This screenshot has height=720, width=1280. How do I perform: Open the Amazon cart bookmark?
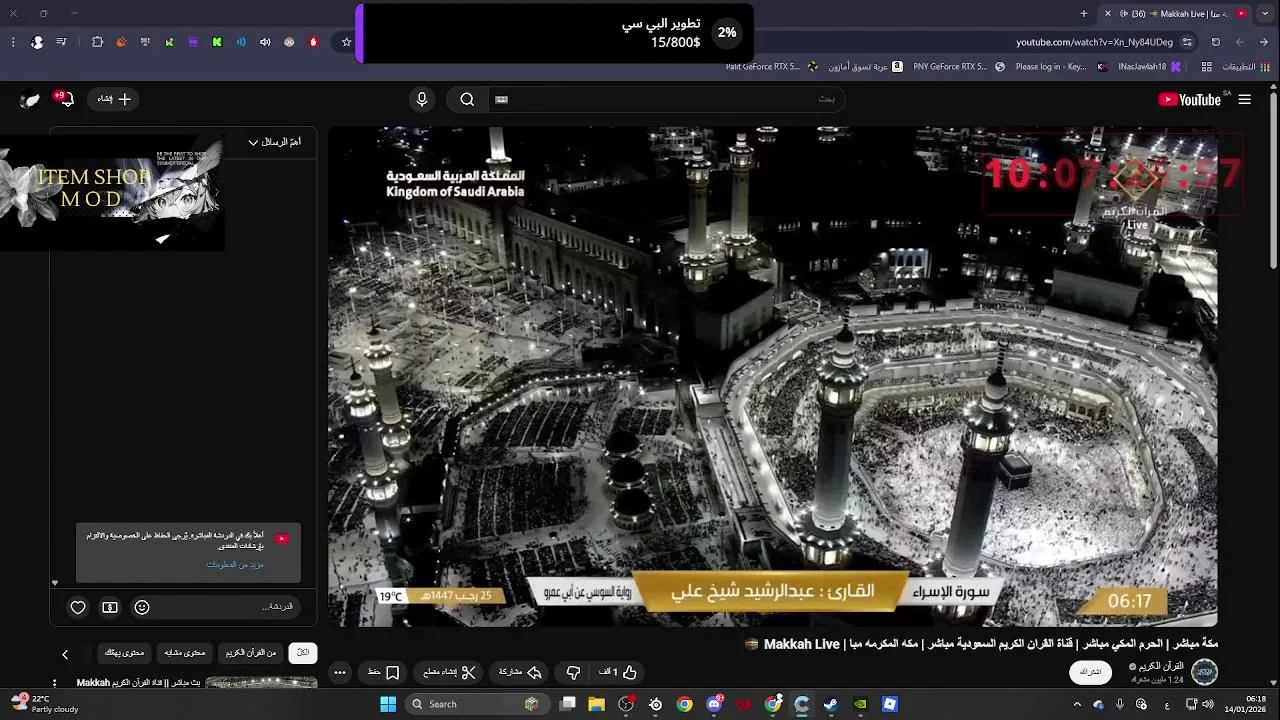(868, 67)
